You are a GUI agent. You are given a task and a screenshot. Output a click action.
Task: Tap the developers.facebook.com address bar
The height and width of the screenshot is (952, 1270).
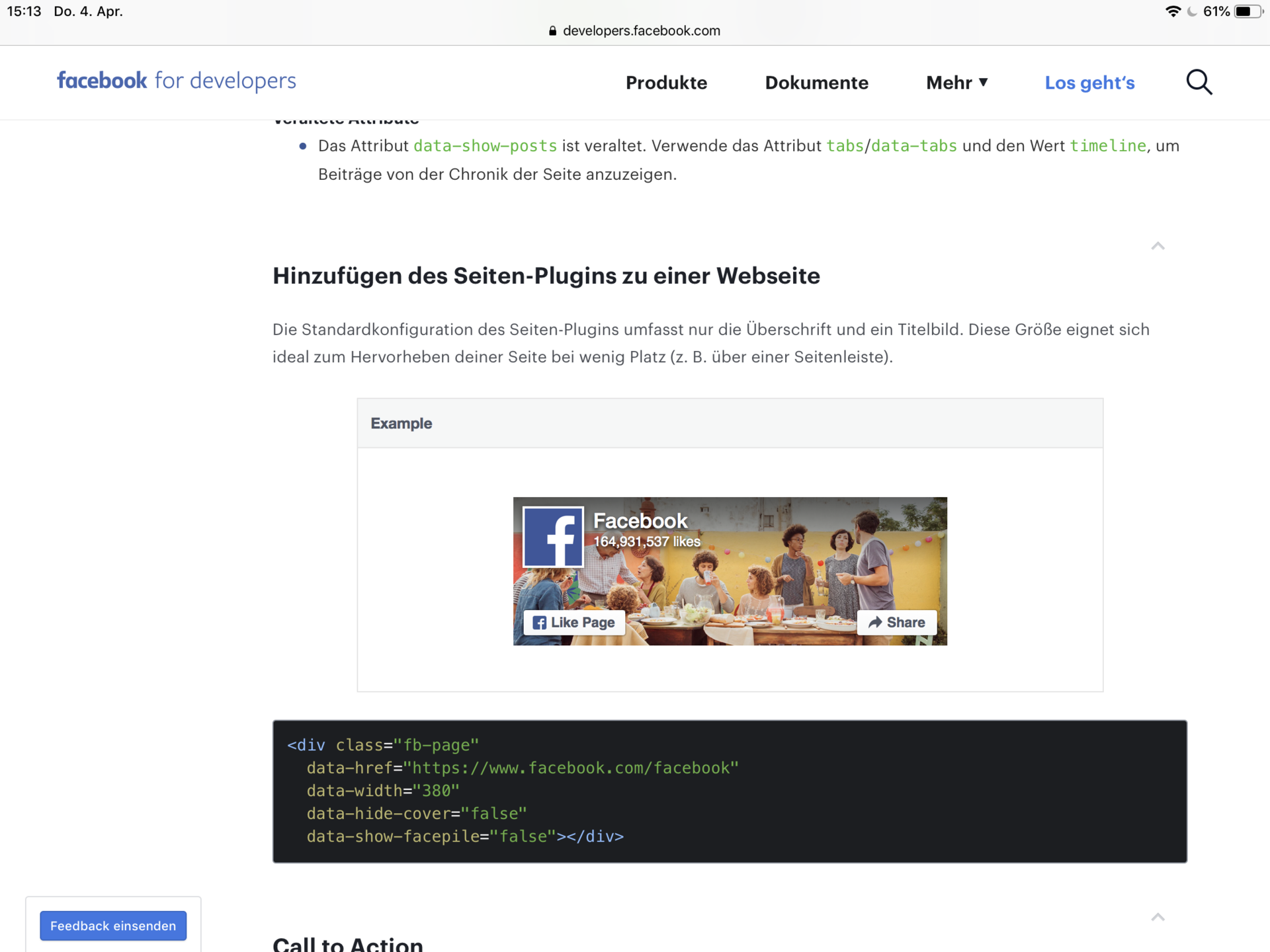point(640,31)
